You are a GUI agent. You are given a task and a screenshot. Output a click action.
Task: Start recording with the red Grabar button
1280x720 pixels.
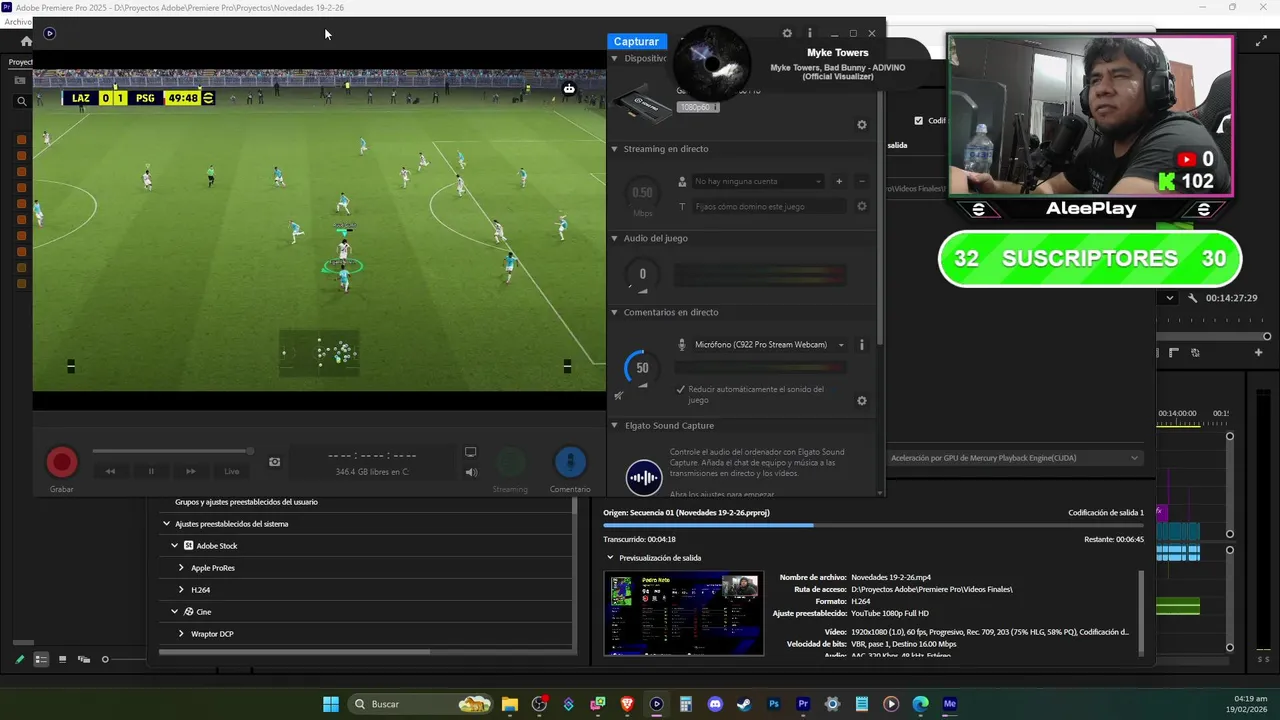pyautogui.click(x=62, y=462)
